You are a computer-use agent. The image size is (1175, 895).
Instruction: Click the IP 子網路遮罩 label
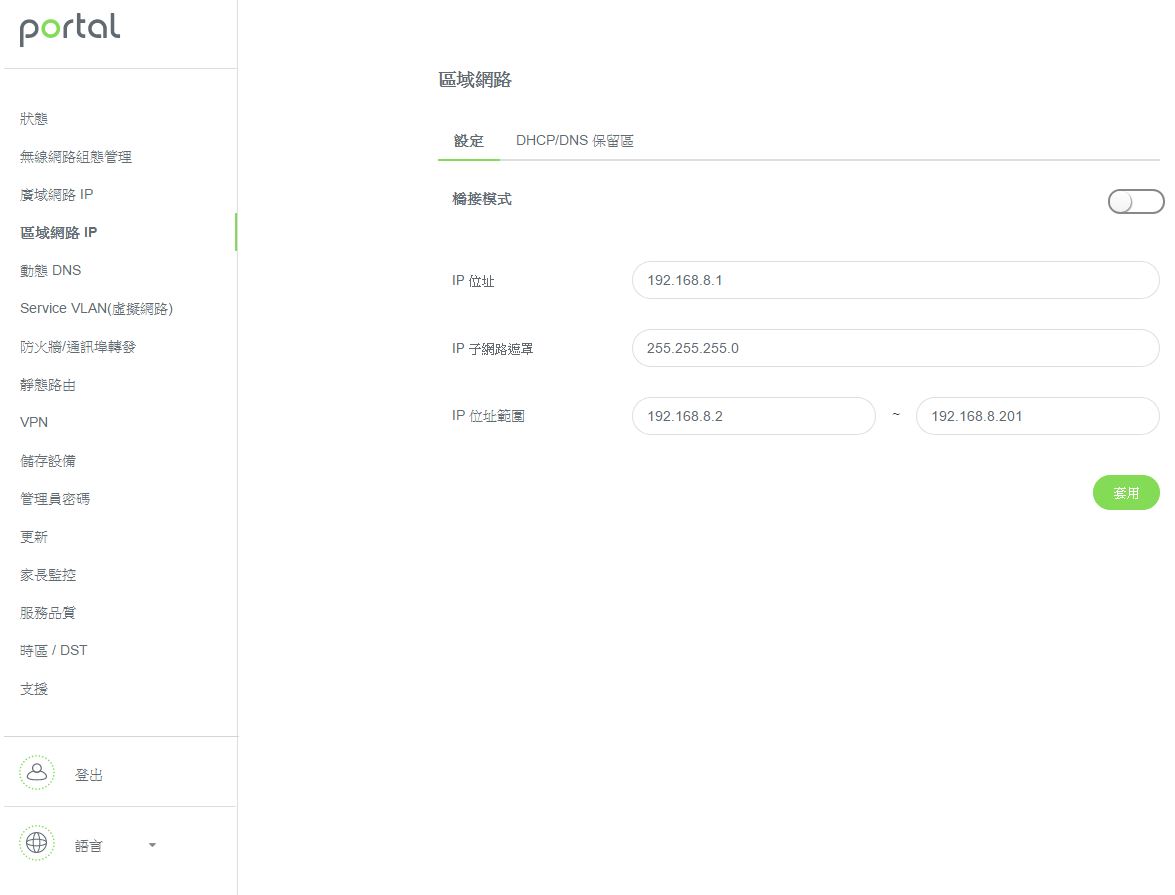[x=492, y=349]
